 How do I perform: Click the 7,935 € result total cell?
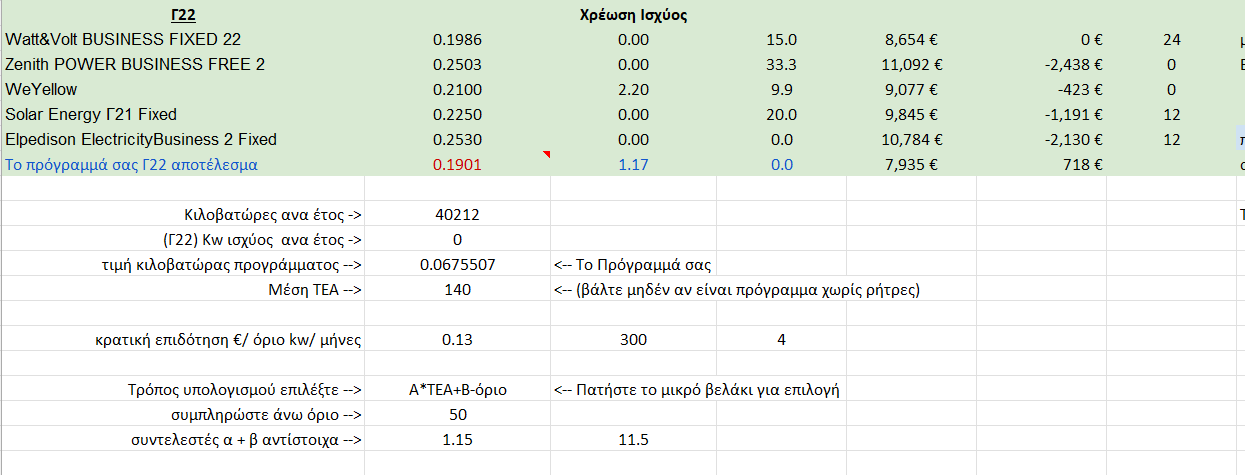(912, 165)
